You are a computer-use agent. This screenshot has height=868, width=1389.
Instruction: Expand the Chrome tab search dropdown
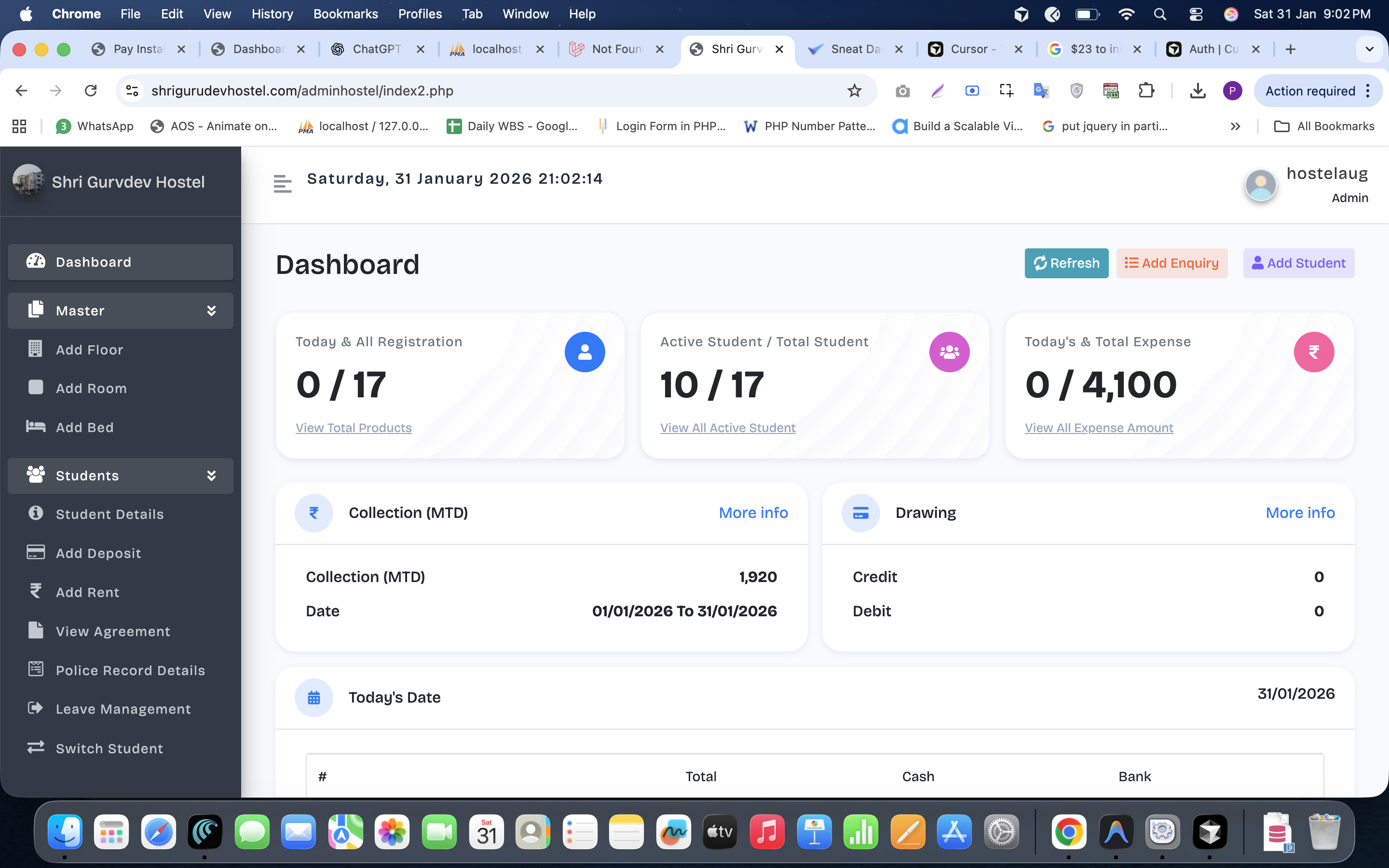1369,49
